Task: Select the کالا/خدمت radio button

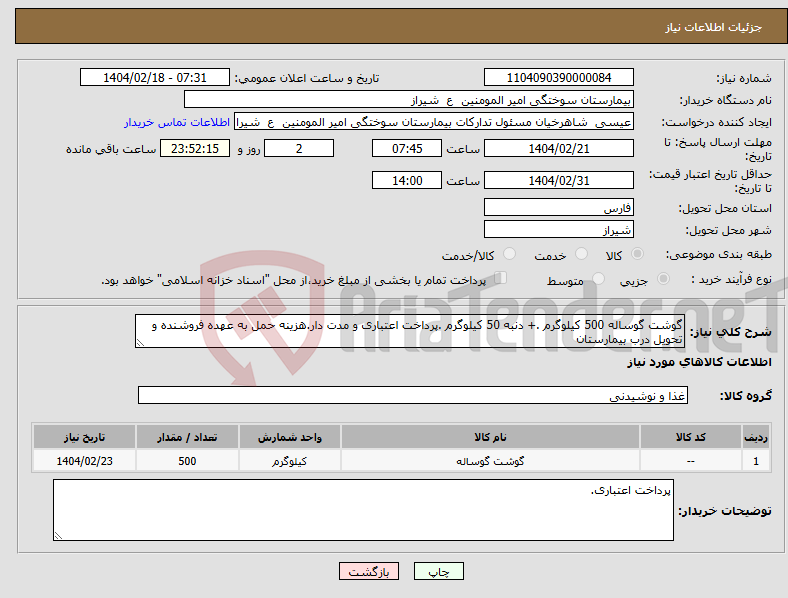Action: pos(510,254)
